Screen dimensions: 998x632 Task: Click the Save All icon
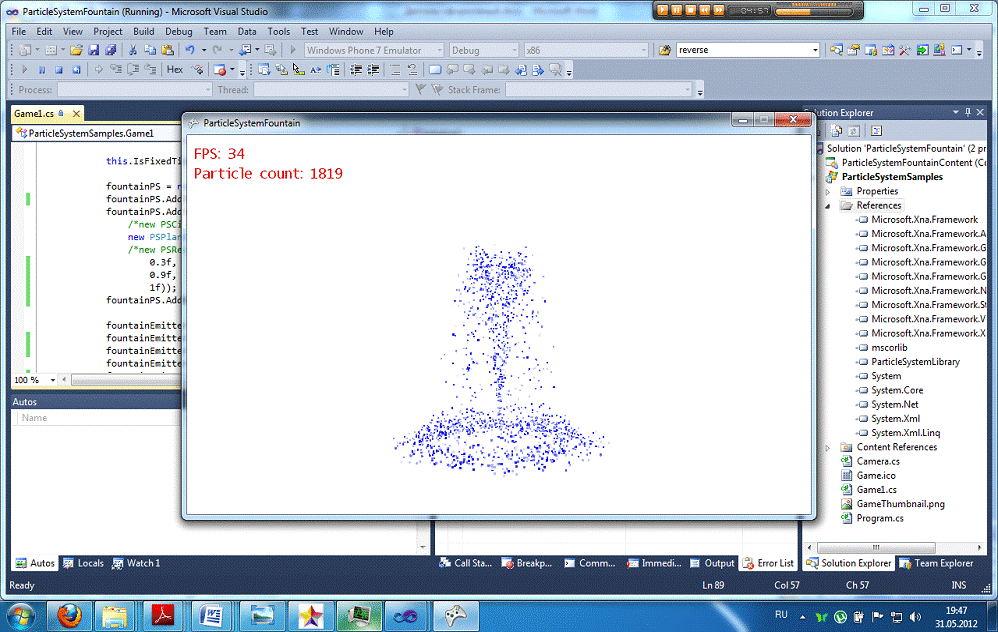tap(111, 50)
